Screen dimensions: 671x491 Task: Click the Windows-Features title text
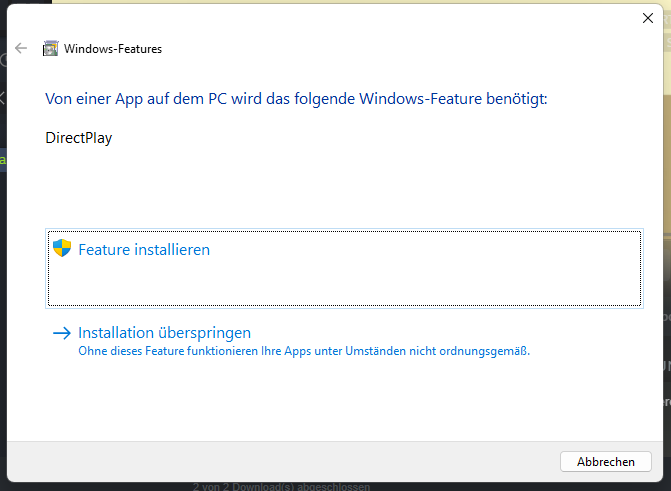tap(113, 49)
